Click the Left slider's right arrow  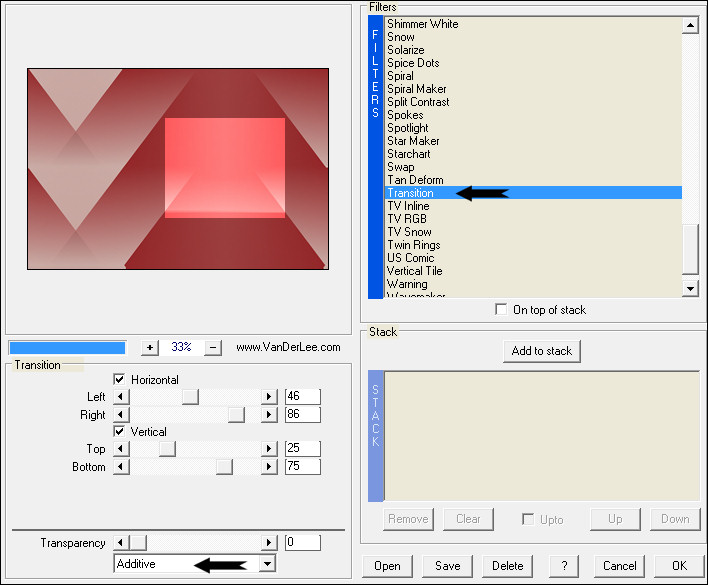[269, 397]
